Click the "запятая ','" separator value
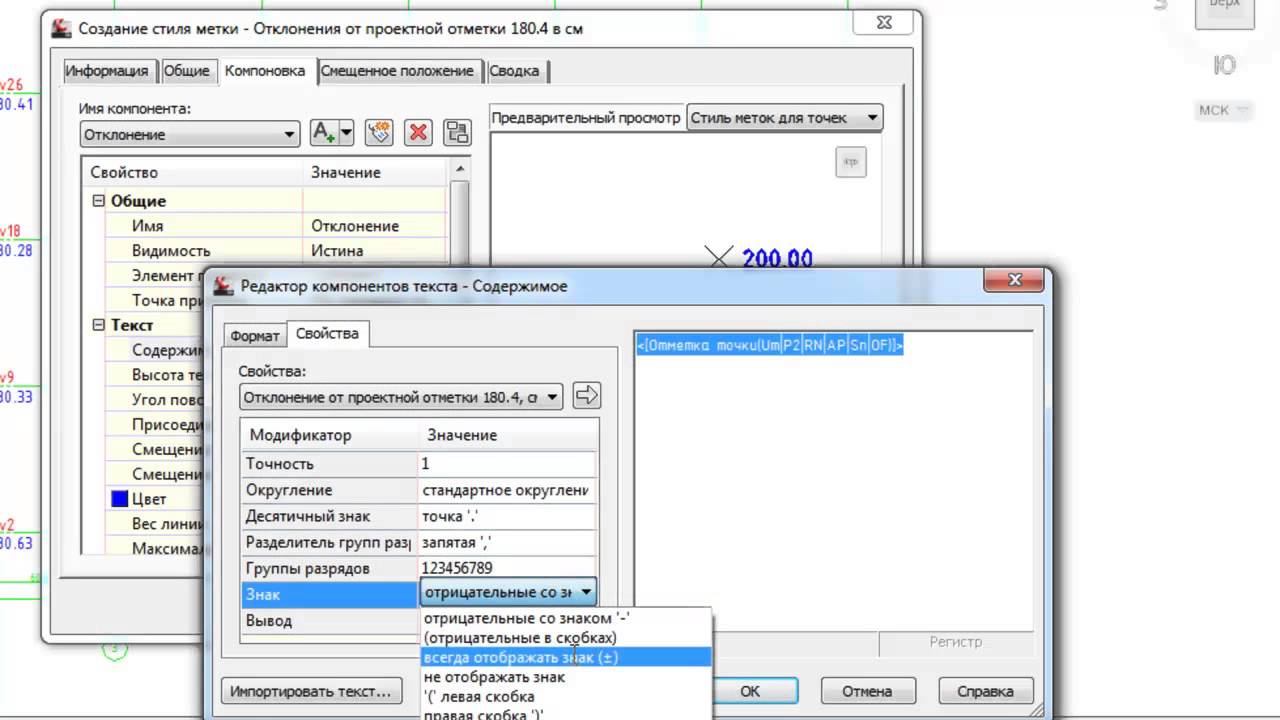This screenshot has width=1280, height=720. [507, 542]
